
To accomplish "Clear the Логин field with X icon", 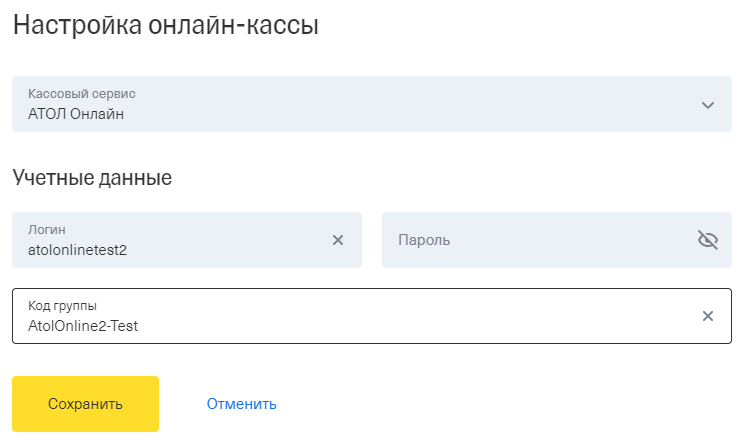I will point(338,240).
